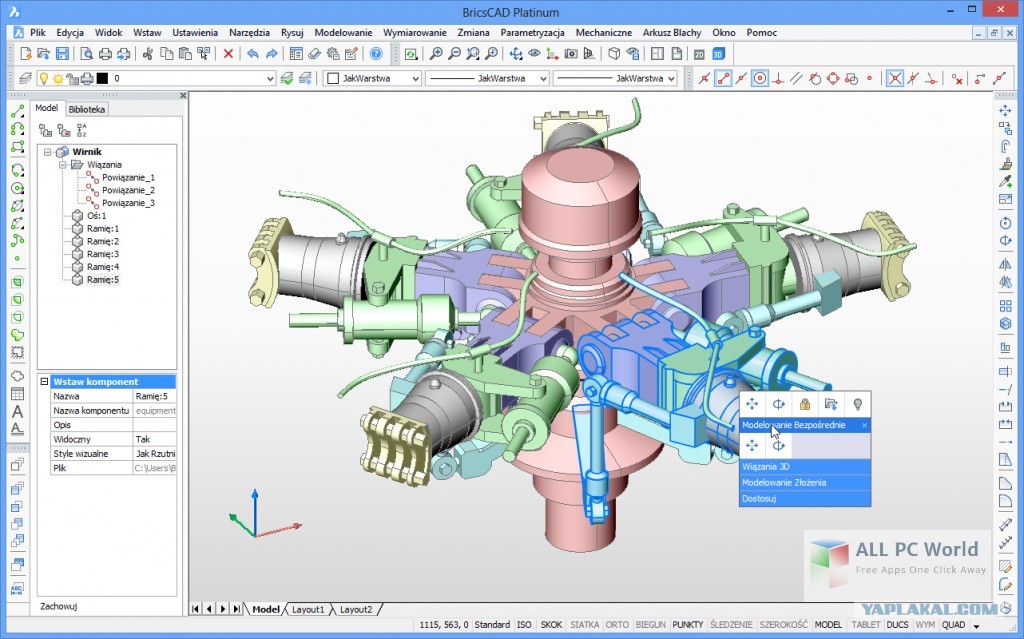The image size is (1024, 639).
Task: Click the camera icon in the view toolbar
Action: [571, 54]
